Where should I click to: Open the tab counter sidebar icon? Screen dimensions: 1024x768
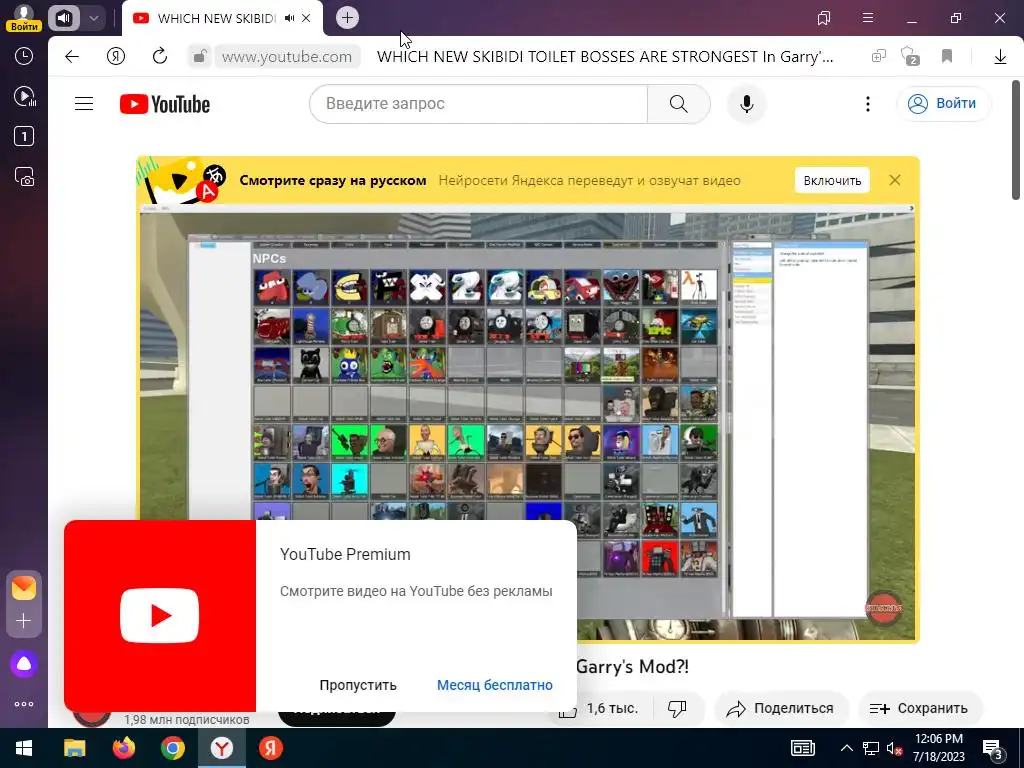coord(24,136)
